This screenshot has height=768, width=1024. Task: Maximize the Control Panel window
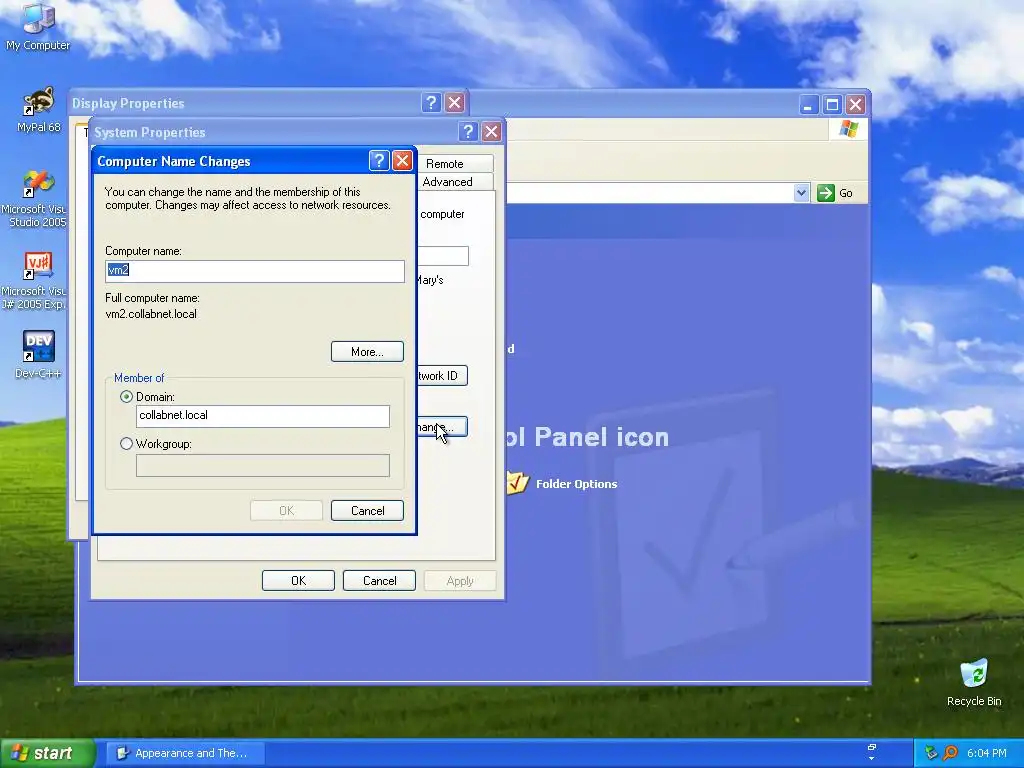[832, 104]
